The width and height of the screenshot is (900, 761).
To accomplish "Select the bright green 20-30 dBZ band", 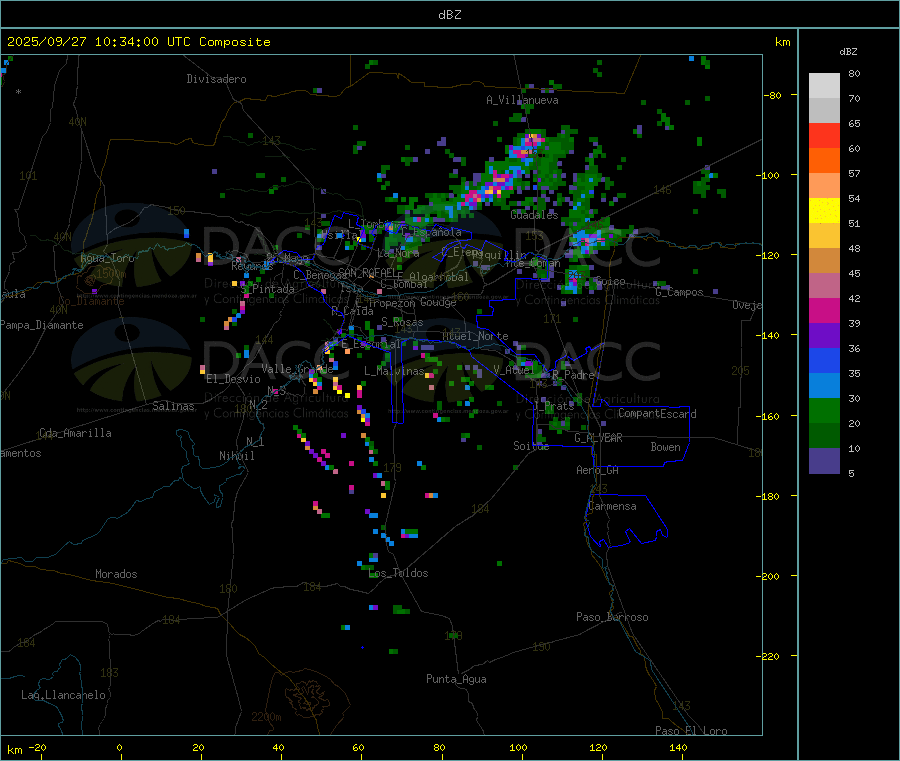I will click(x=824, y=410).
